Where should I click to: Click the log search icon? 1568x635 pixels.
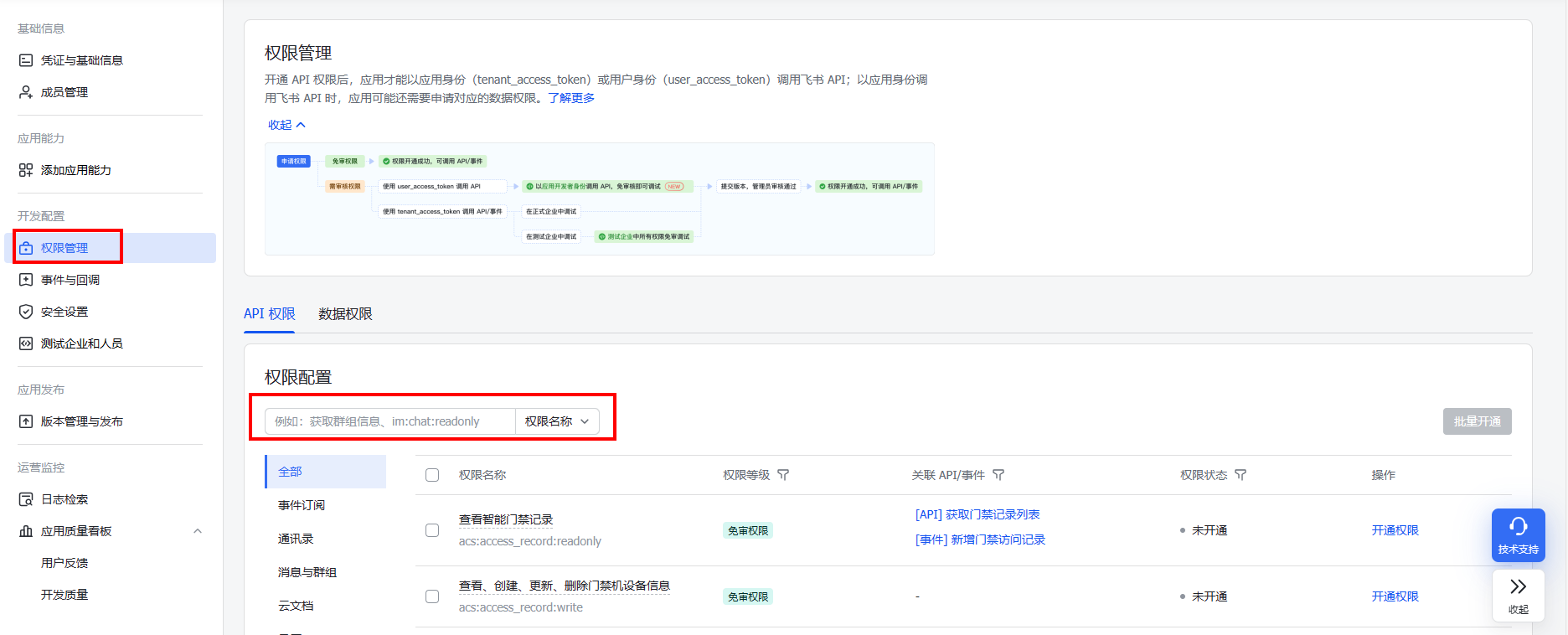26,499
